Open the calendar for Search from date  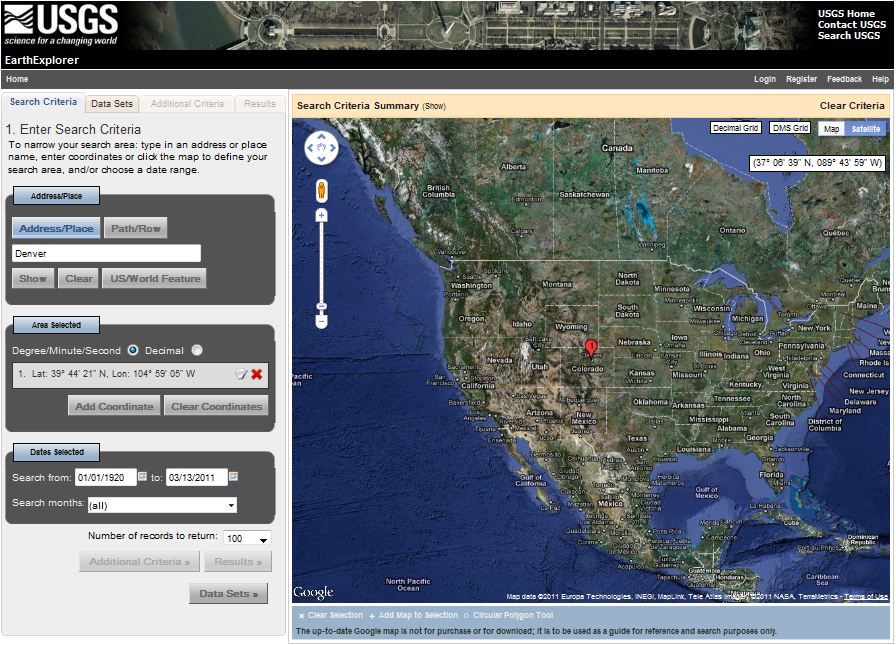coord(142,476)
